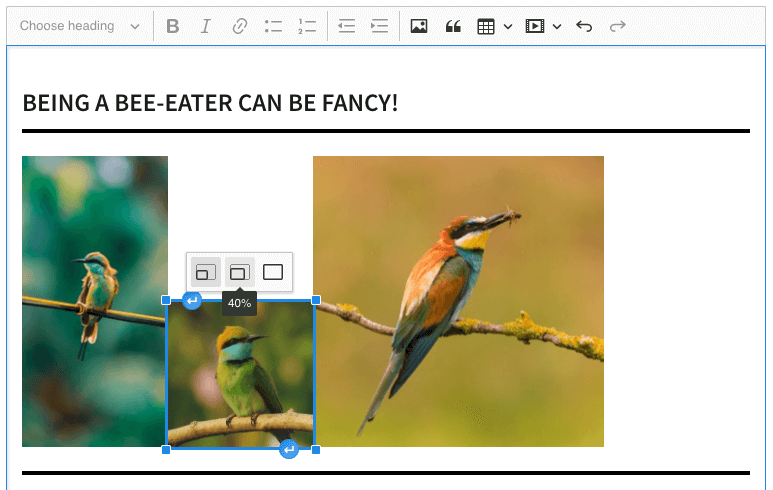Select the 40% image resize option
This screenshot has height=490, width=773.
point(239,272)
